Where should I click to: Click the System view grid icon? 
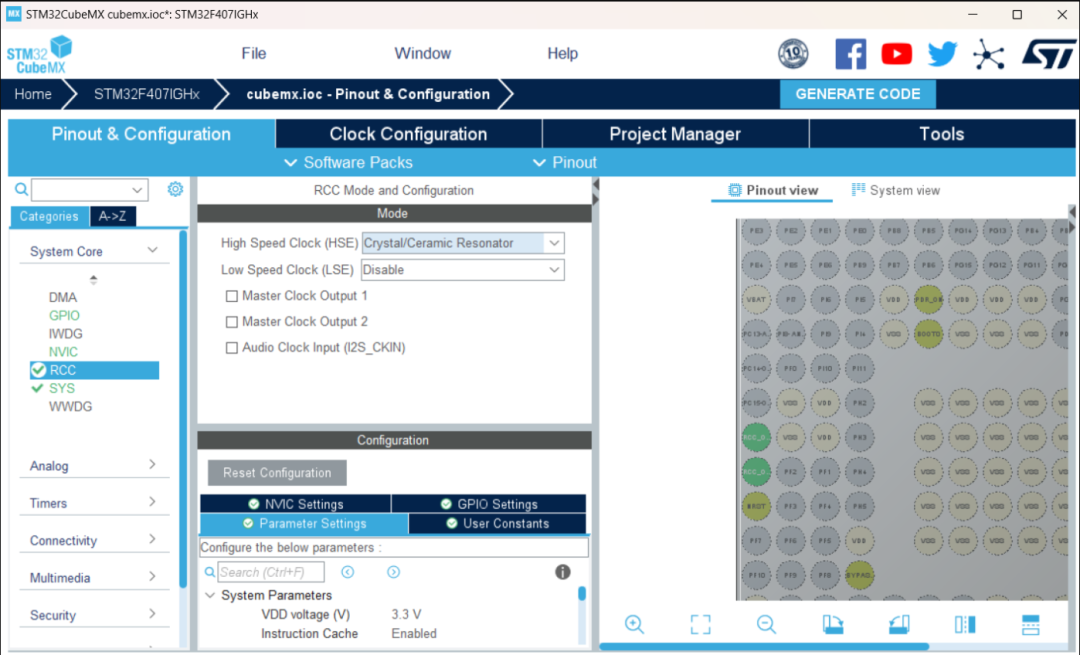[858, 189]
